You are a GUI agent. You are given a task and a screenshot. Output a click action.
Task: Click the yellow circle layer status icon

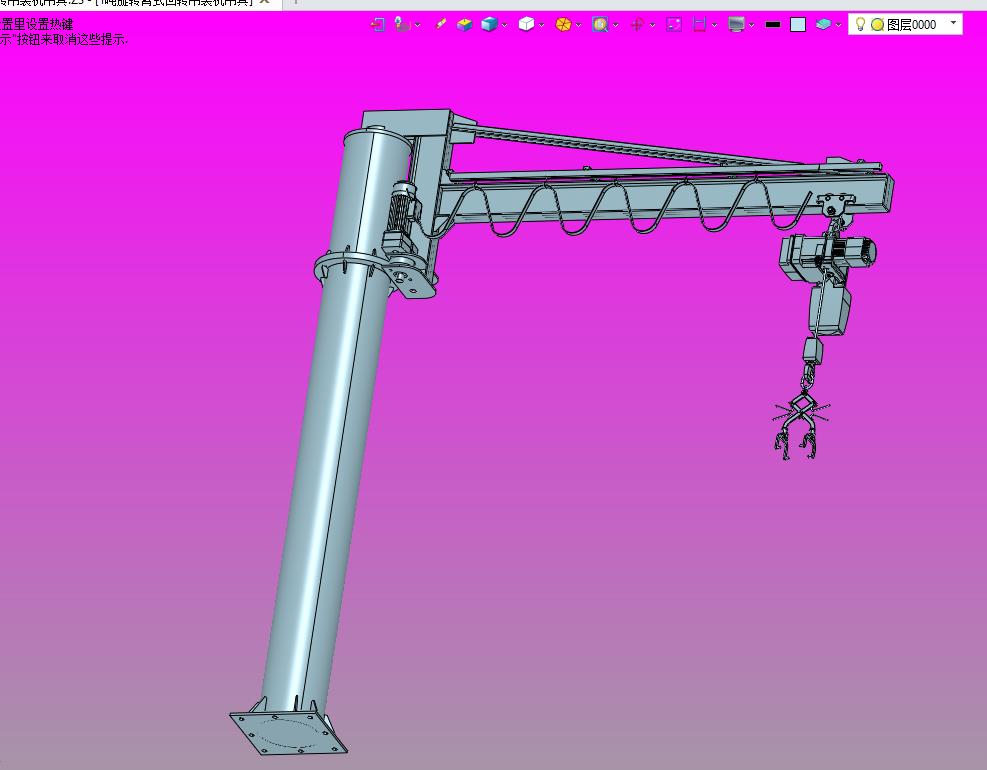click(877, 25)
